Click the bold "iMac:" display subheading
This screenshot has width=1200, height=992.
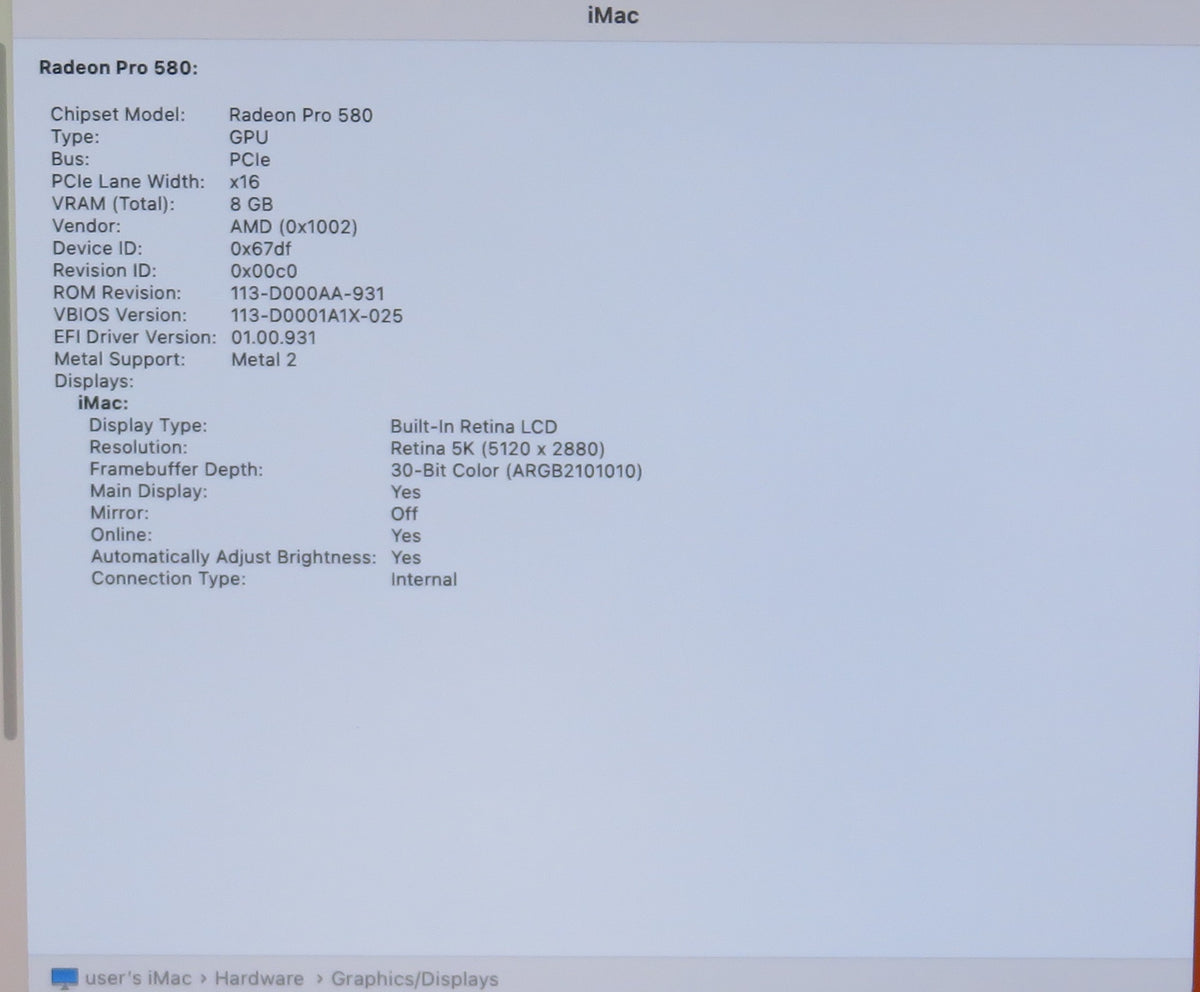pyautogui.click(x=103, y=404)
